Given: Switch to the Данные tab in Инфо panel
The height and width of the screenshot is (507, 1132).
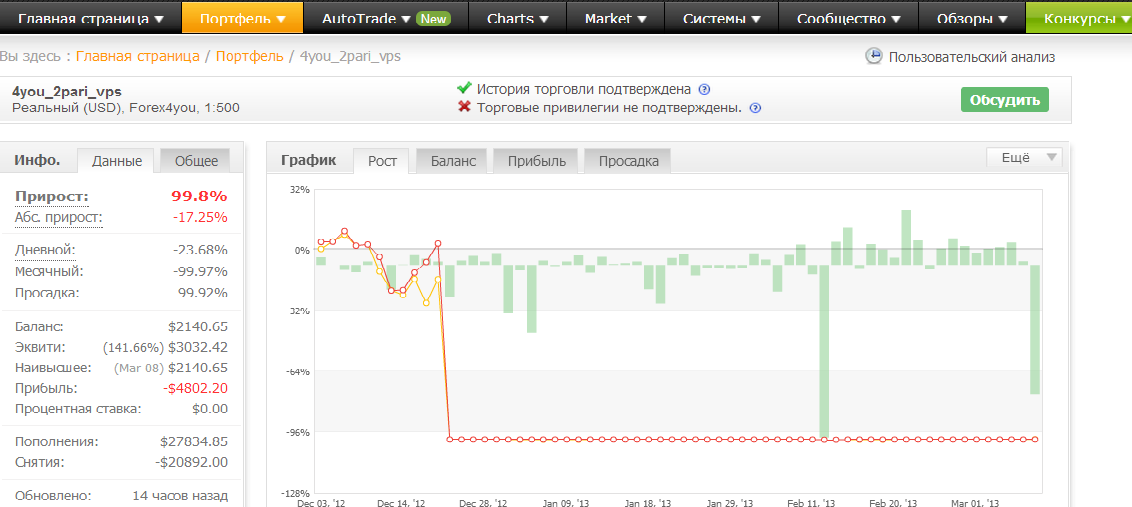Looking at the screenshot, I should click(117, 161).
